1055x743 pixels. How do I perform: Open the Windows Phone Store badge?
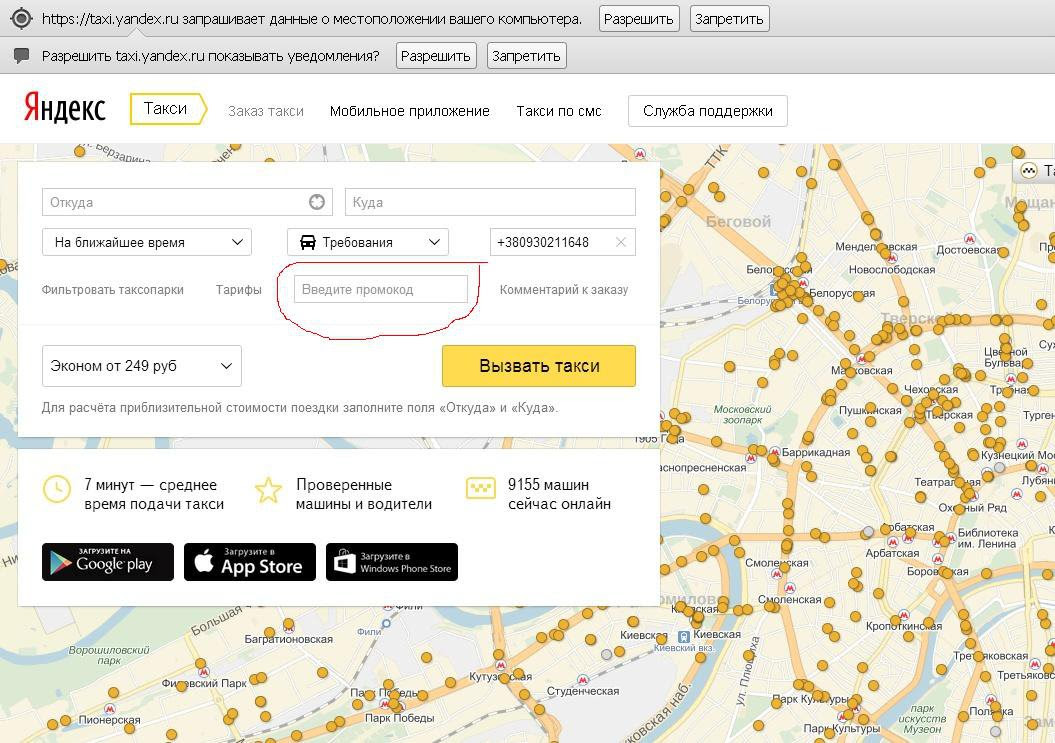click(x=392, y=562)
